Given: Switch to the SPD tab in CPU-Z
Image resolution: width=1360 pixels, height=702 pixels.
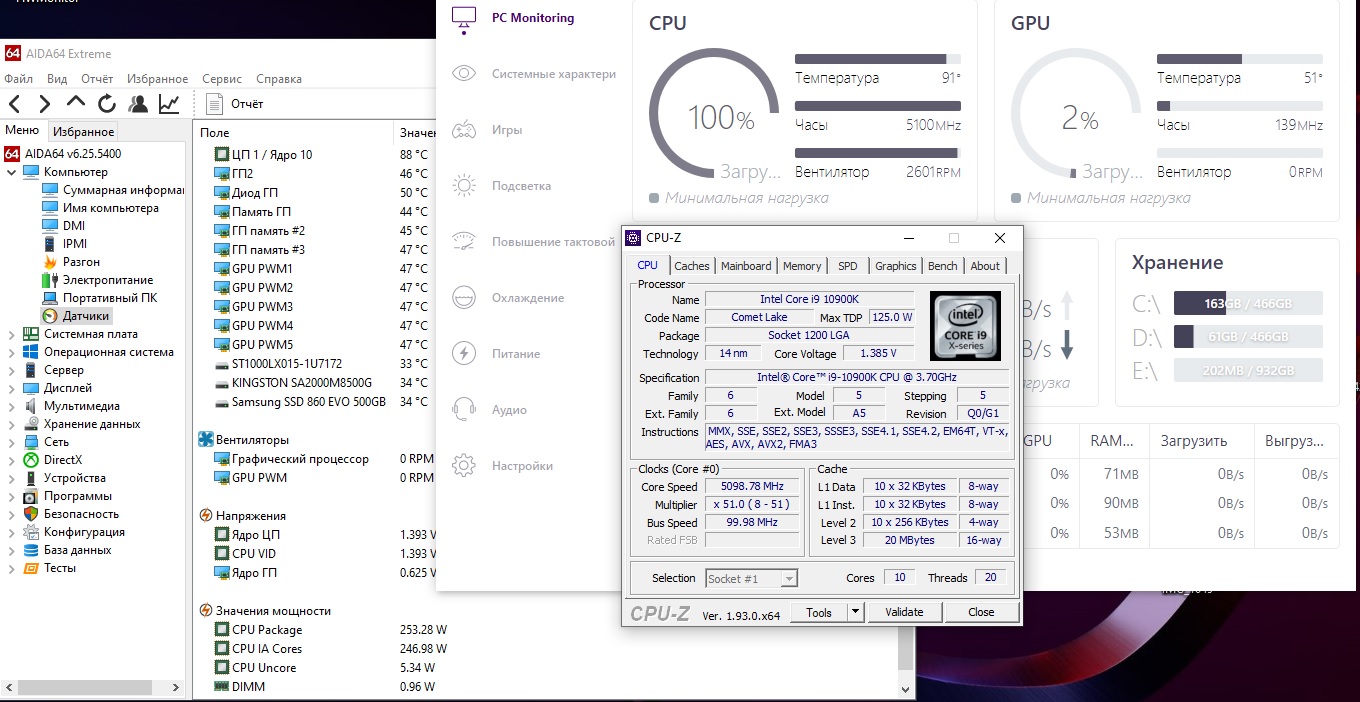Looking at the screenshot, I should pyautogui.click(x=847, y=266).
